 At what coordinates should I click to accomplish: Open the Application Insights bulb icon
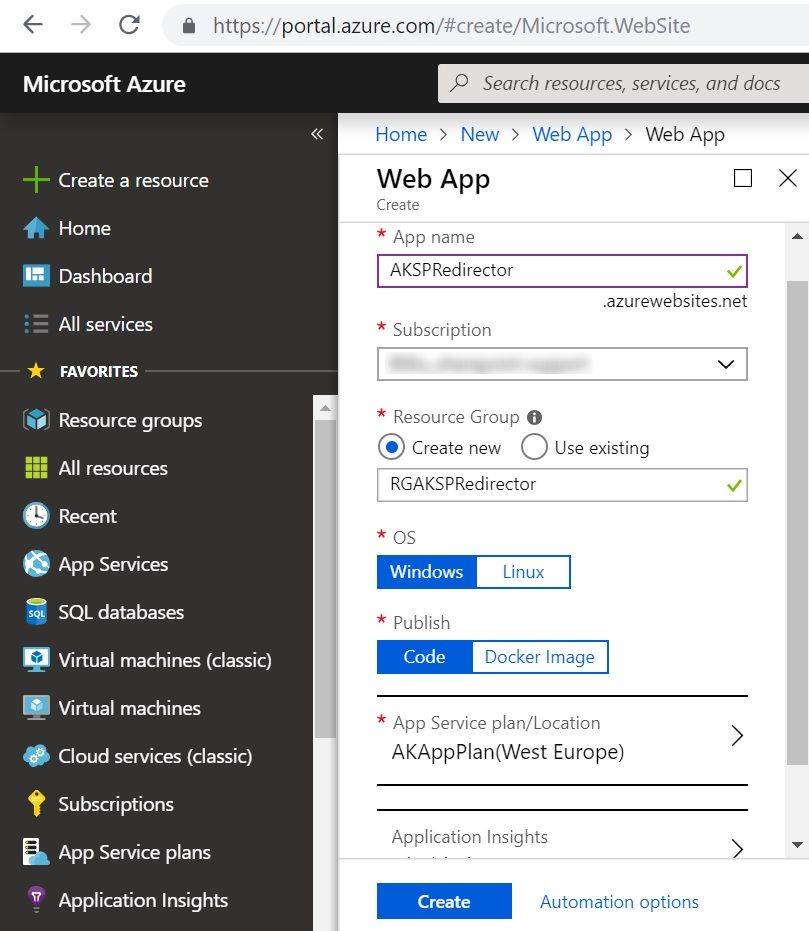point(36,900)
